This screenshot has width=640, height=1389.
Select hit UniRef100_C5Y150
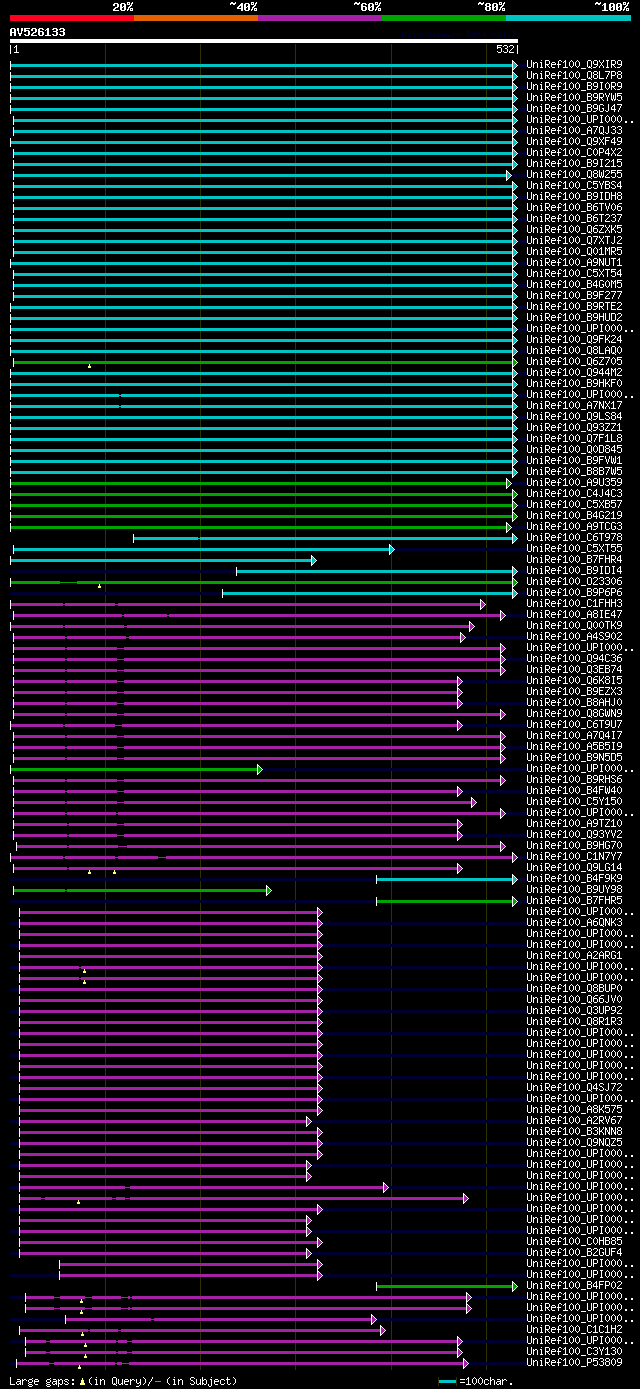(574, 801)
